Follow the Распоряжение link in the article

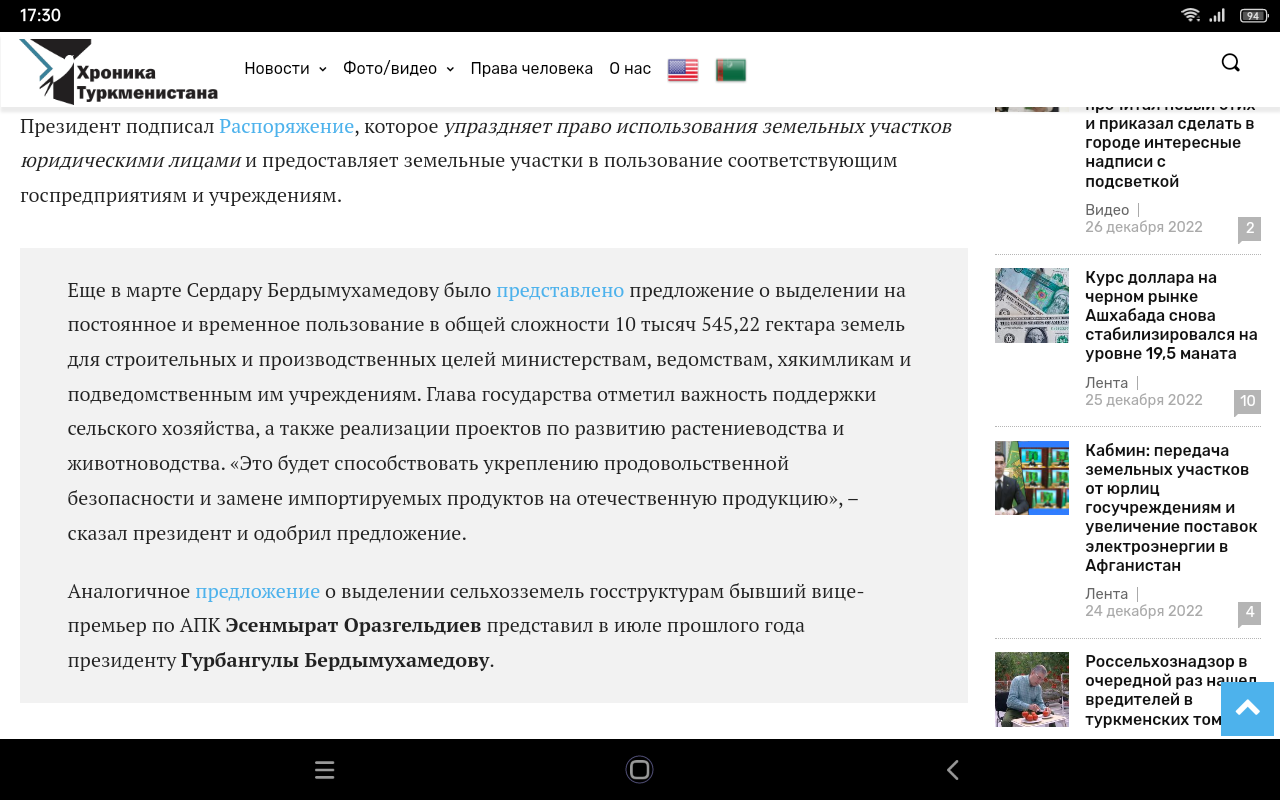(x=287, y=126)
